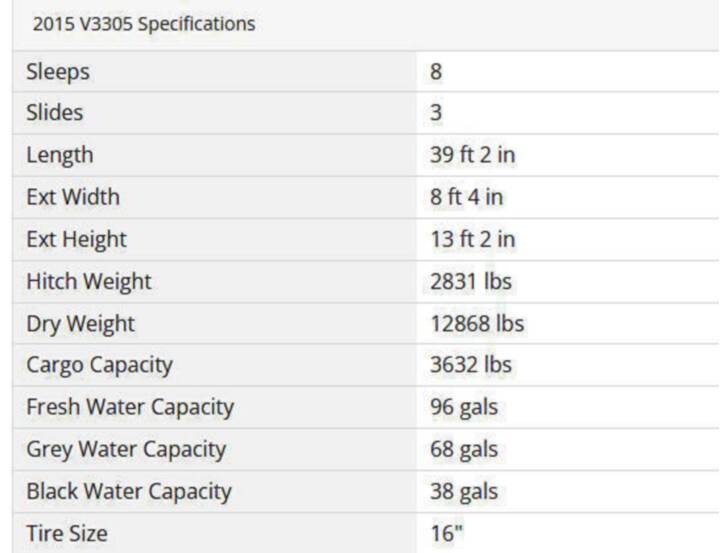This screenshot has height=553, width=720.
Task: Select the Ext Height label
Action: pos(76,240)
